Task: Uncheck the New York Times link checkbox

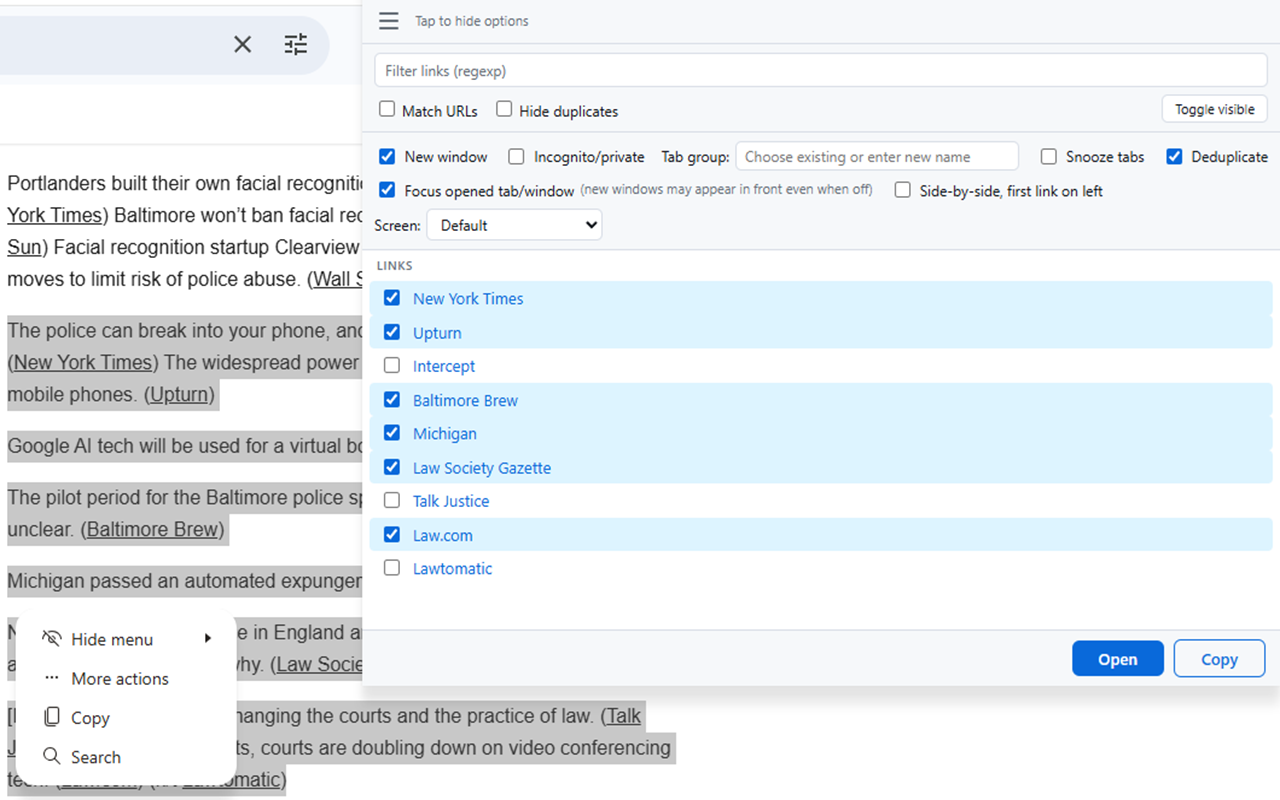Action: point(392,298)
